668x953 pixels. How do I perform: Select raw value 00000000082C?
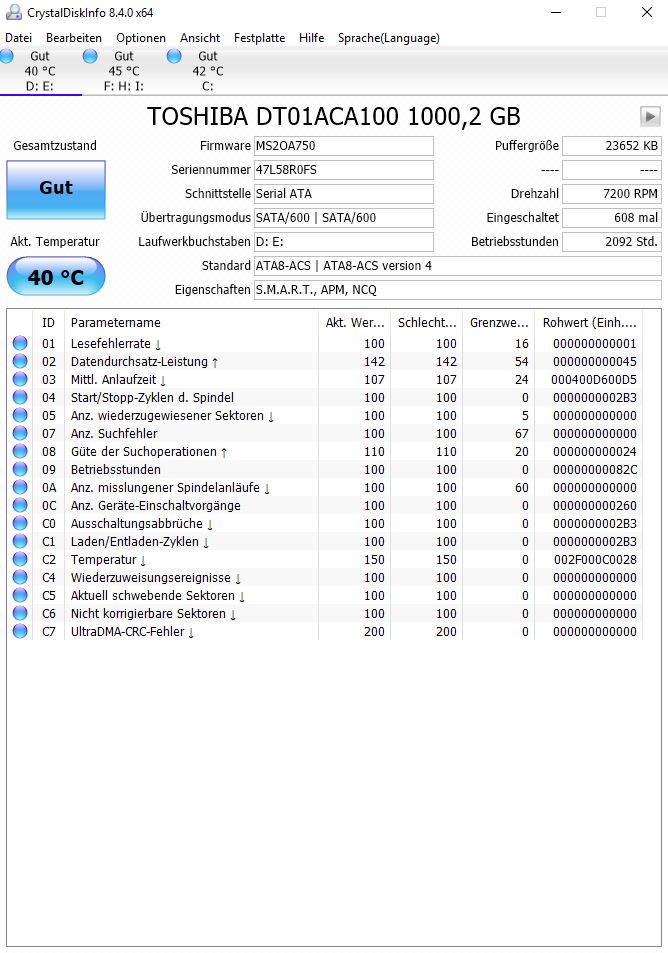point(595,470)
